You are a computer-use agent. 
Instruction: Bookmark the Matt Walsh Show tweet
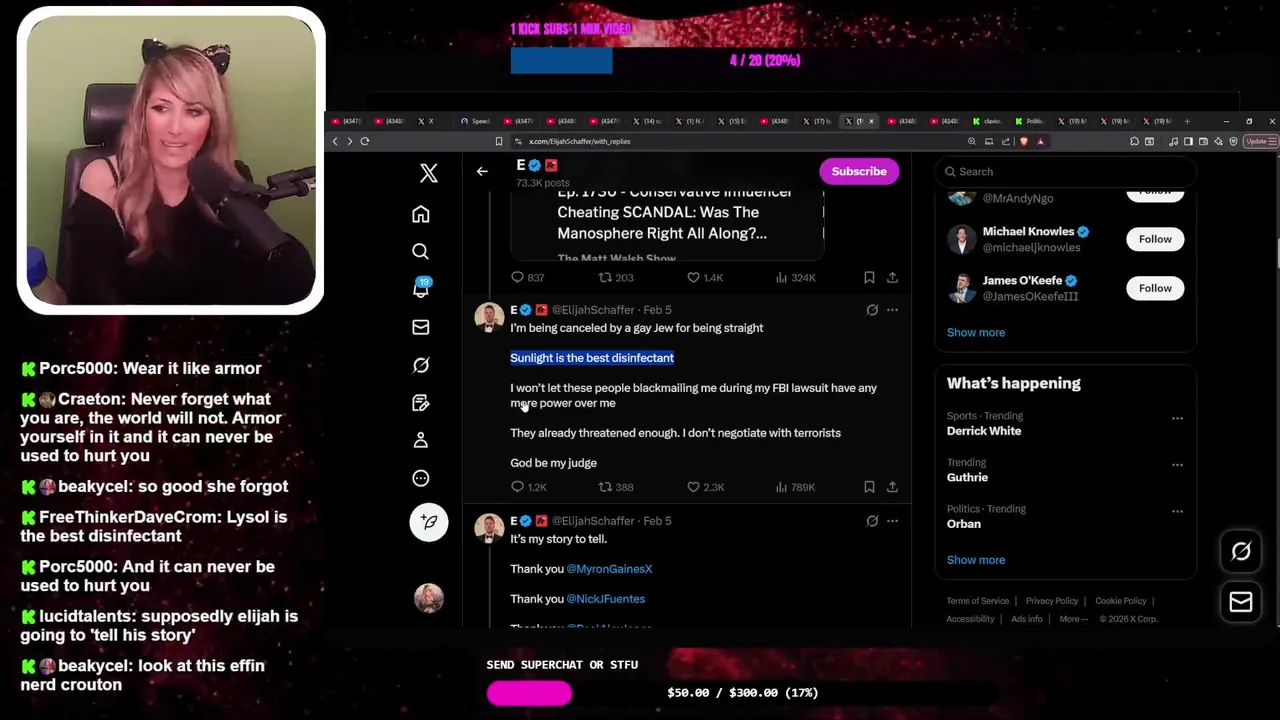coord(869,277)
